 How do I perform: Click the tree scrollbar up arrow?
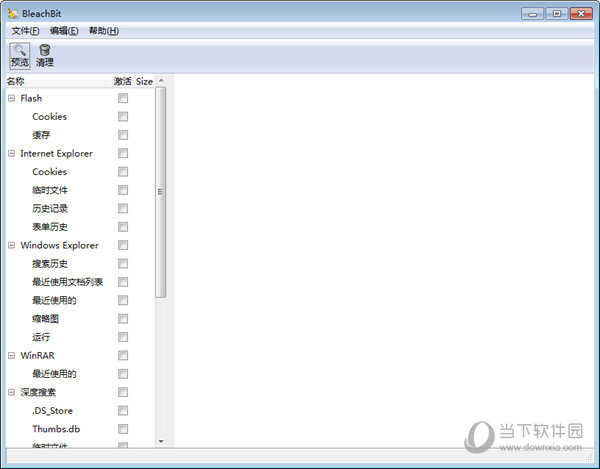tap(161, 80)
